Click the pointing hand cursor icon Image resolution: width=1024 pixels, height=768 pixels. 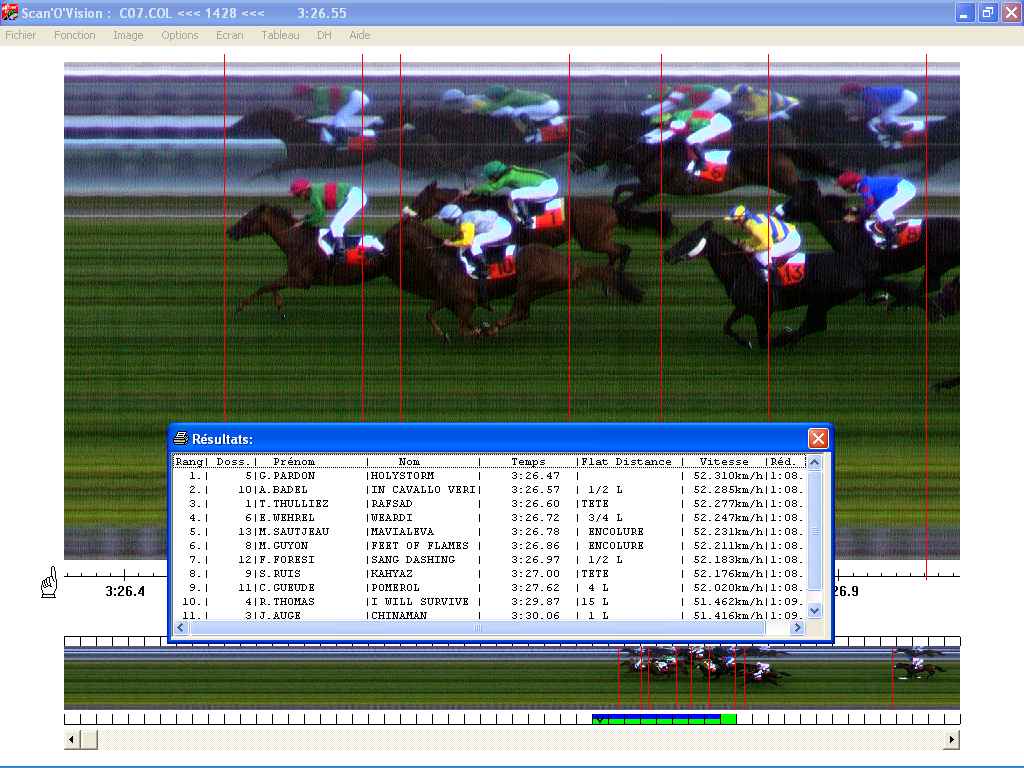49,582
